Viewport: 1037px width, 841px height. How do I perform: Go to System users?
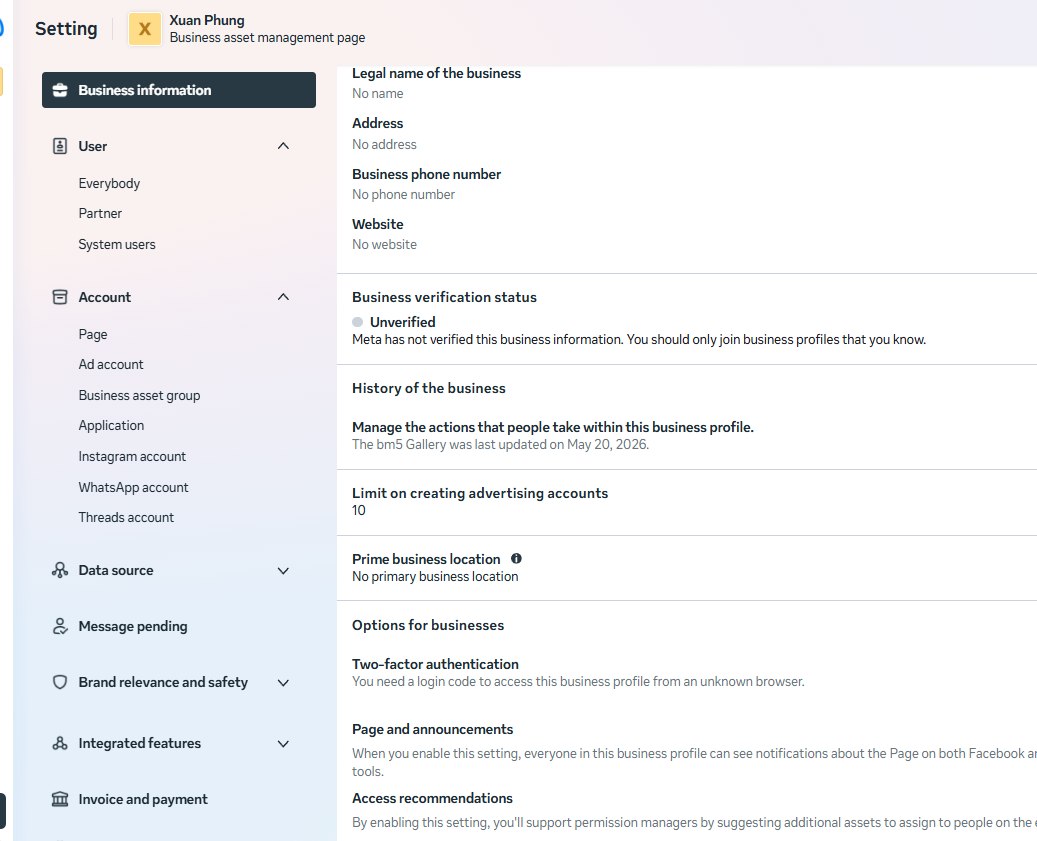pos(117,245)
